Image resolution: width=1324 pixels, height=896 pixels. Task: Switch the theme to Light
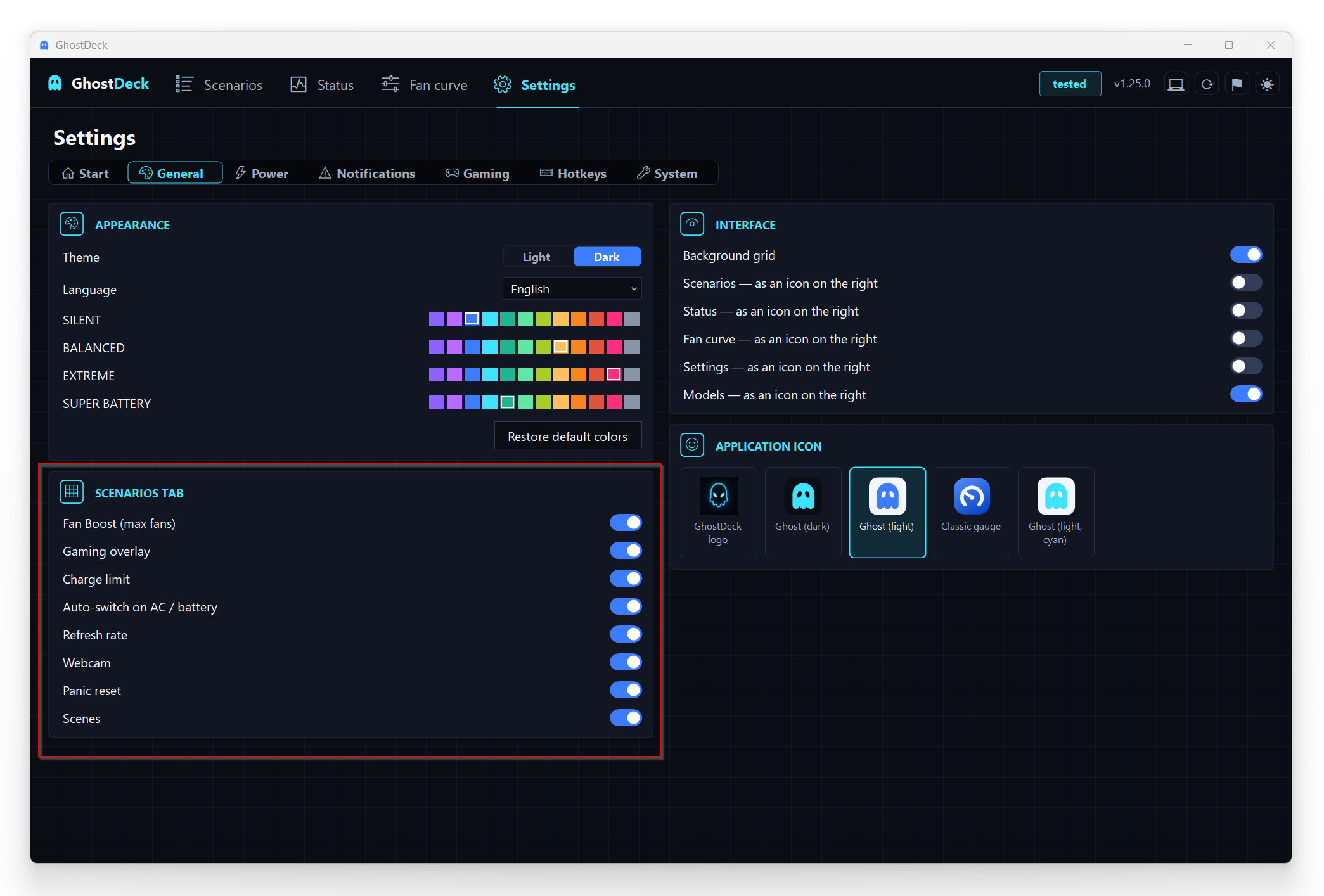(536, 257)
